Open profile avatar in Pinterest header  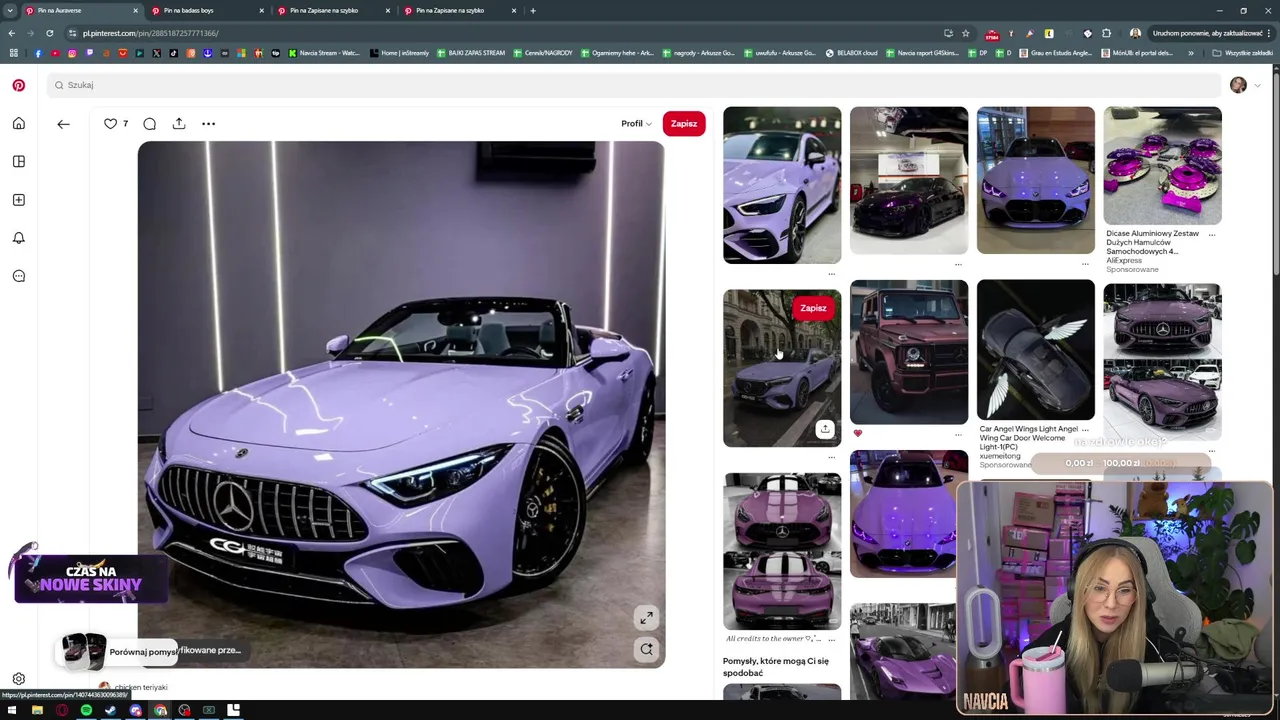[1238, 85]
